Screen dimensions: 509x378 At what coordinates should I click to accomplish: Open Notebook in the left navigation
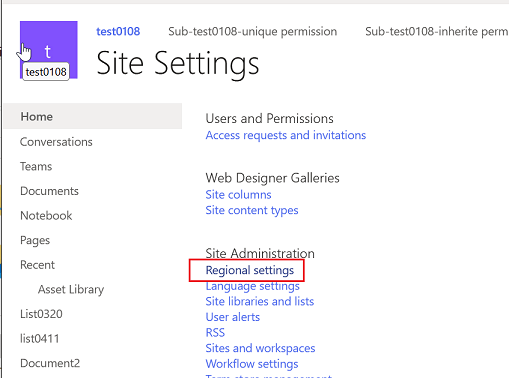point(46,215)
